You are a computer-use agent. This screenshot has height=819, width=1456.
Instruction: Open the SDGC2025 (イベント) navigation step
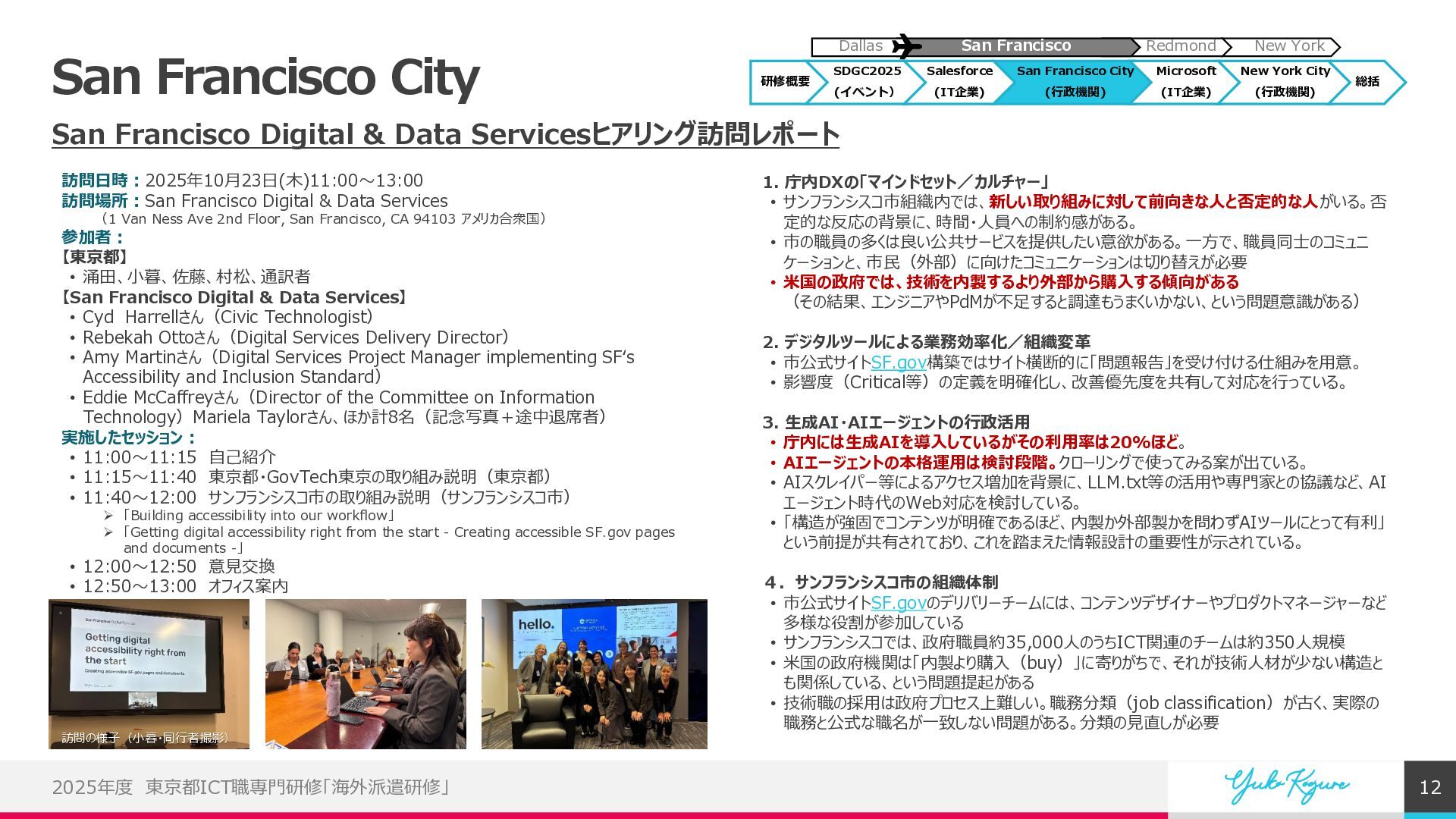click(867, 81)
